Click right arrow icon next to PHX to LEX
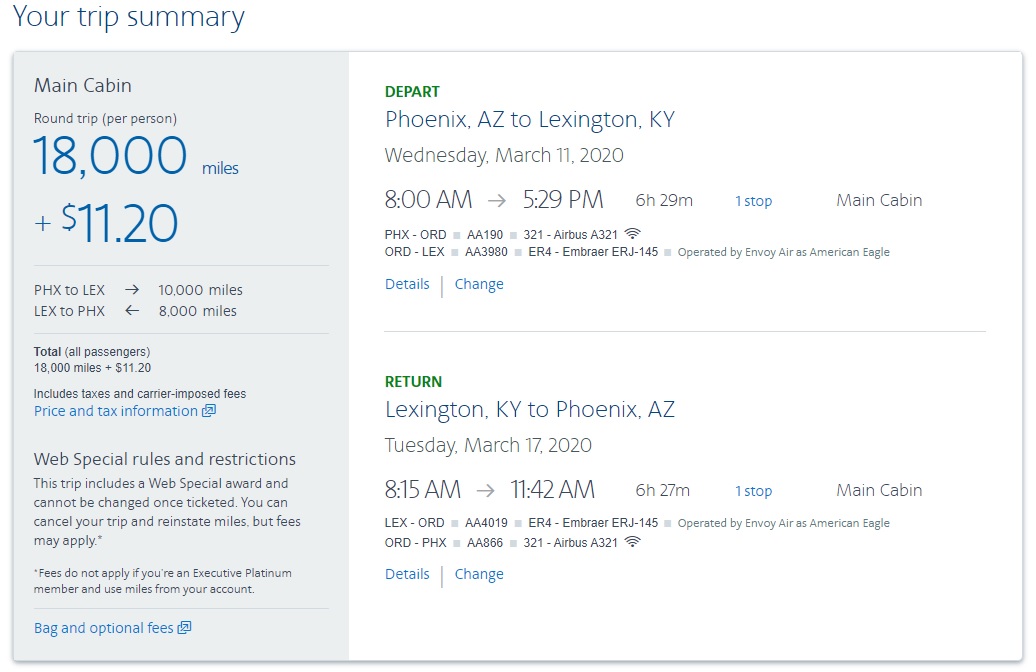 pyautogui.click(x=132, y=290)
